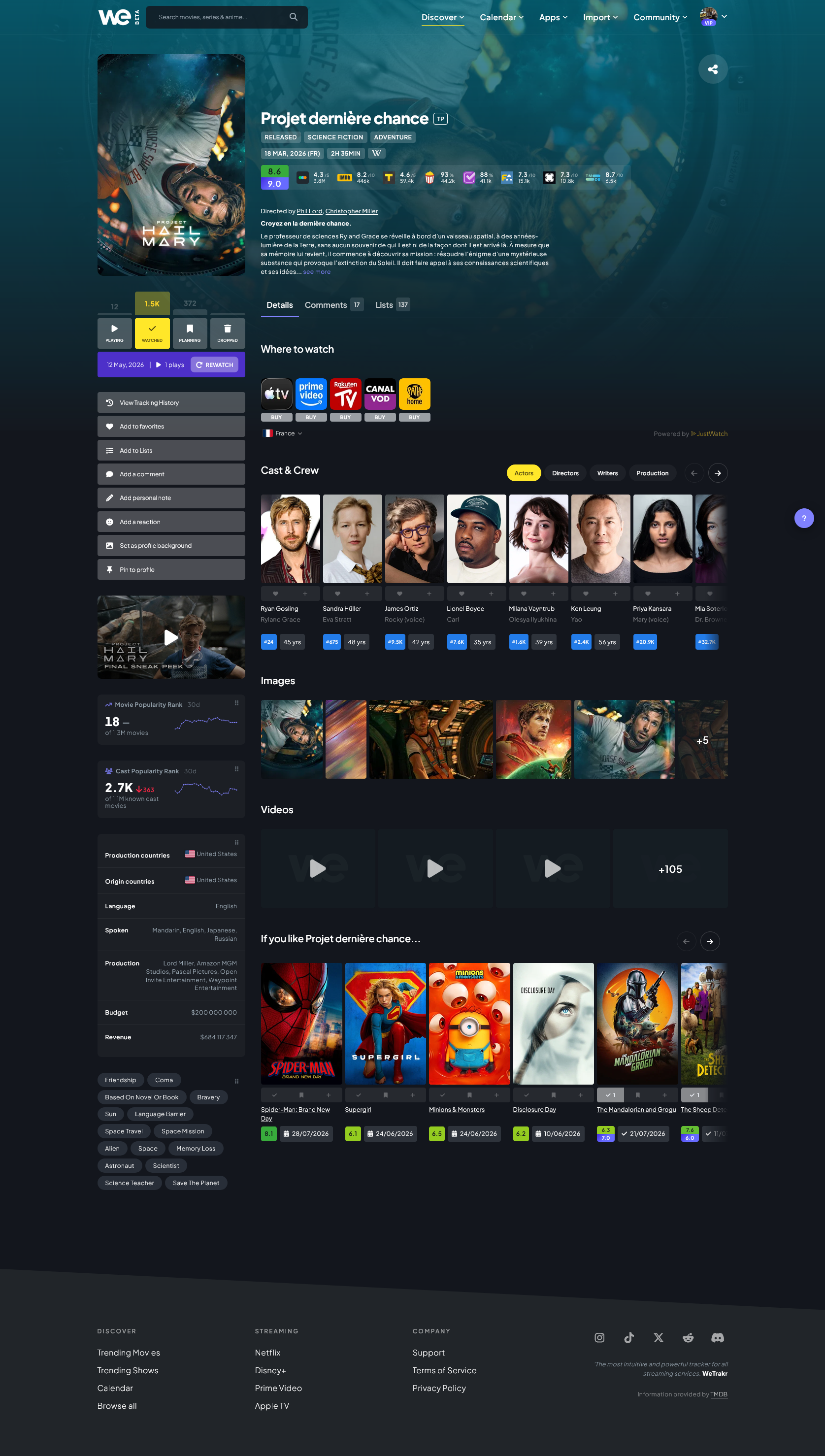Expand the Import menu
Image resolution: width=825 pixels, height=1456 pixels.
[x=600, y=17]
